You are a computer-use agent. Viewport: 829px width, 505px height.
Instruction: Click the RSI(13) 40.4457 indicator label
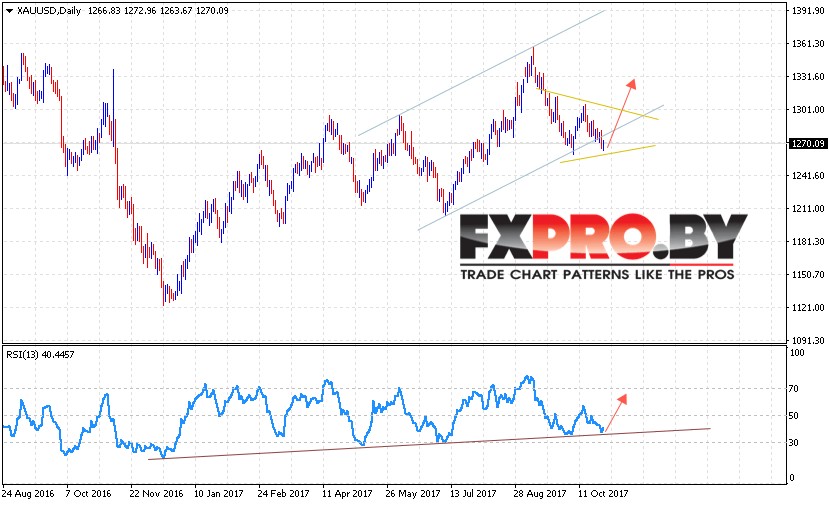coord(40,354)
